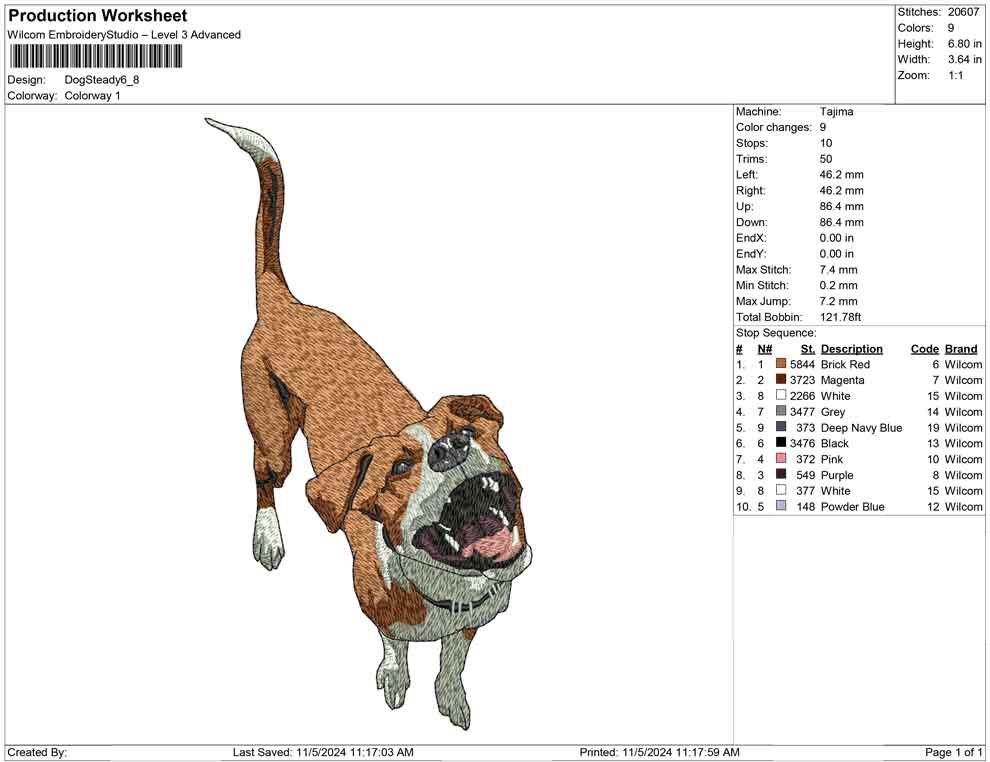Click the 'N#' column header

pos(765,348)
